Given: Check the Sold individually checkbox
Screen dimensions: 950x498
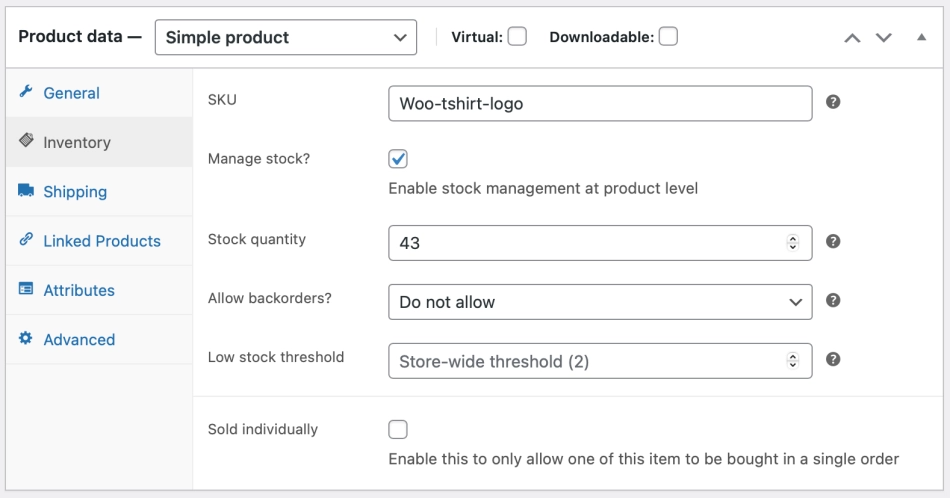Looking at the screenshot, I should click(x=398, y=430).
